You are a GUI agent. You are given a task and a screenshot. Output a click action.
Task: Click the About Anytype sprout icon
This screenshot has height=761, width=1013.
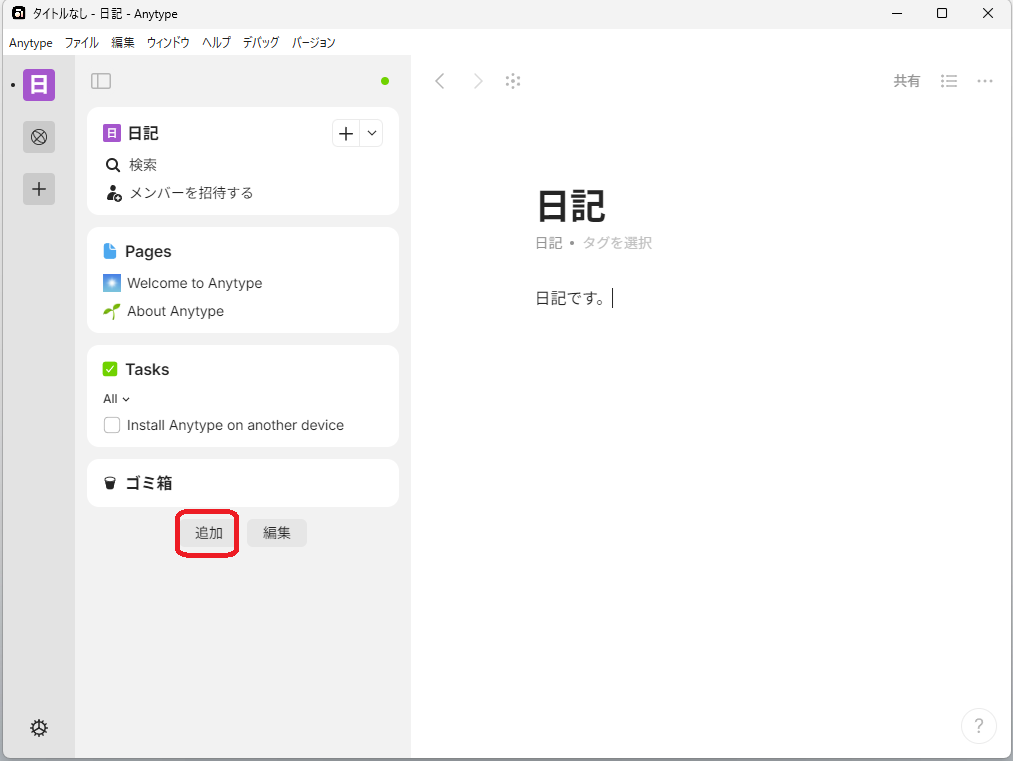tap(112, 311)
